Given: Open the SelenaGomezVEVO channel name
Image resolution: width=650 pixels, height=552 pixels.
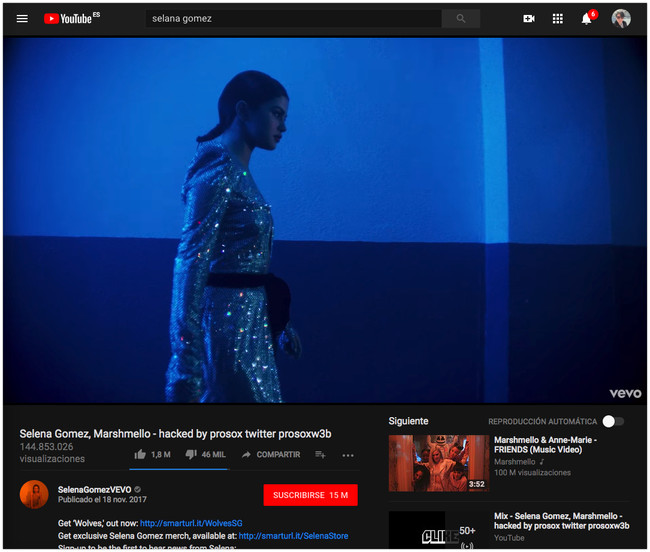Looking at the screenshot, I should [95, 489].
